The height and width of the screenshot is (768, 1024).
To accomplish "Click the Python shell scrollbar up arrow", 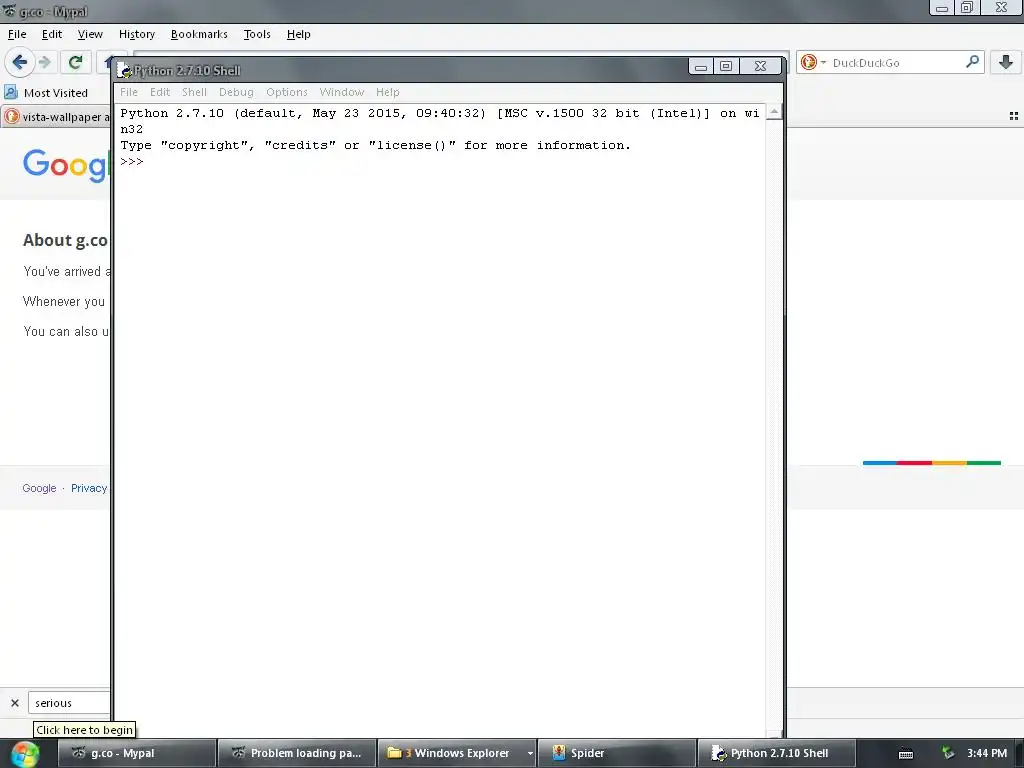I will [x=774, y=112].
